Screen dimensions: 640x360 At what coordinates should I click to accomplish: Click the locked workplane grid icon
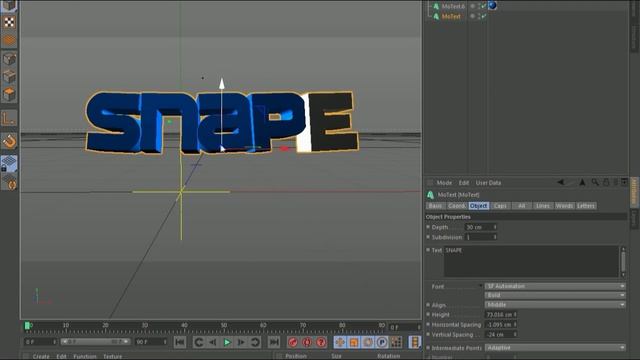[9, 163]
